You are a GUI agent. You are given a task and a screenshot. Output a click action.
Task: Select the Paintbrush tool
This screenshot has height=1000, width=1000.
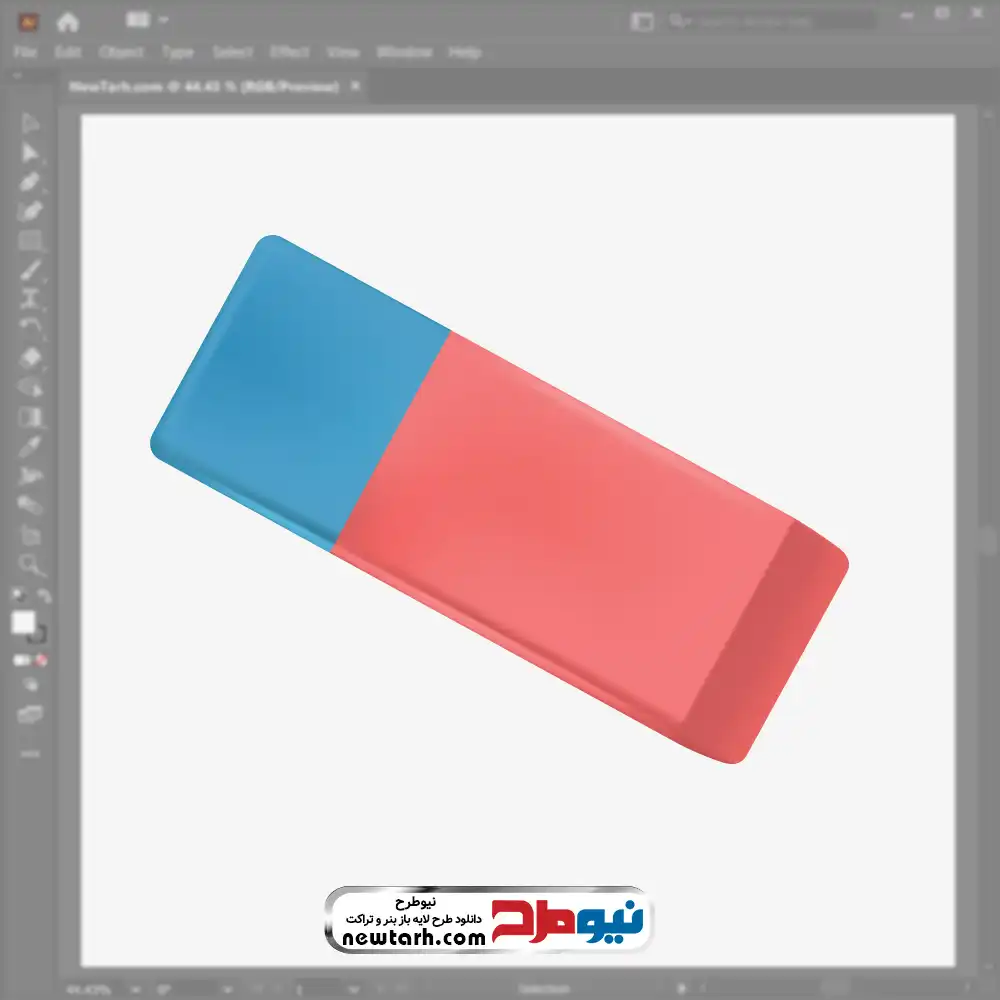click(x=31, y=270)
